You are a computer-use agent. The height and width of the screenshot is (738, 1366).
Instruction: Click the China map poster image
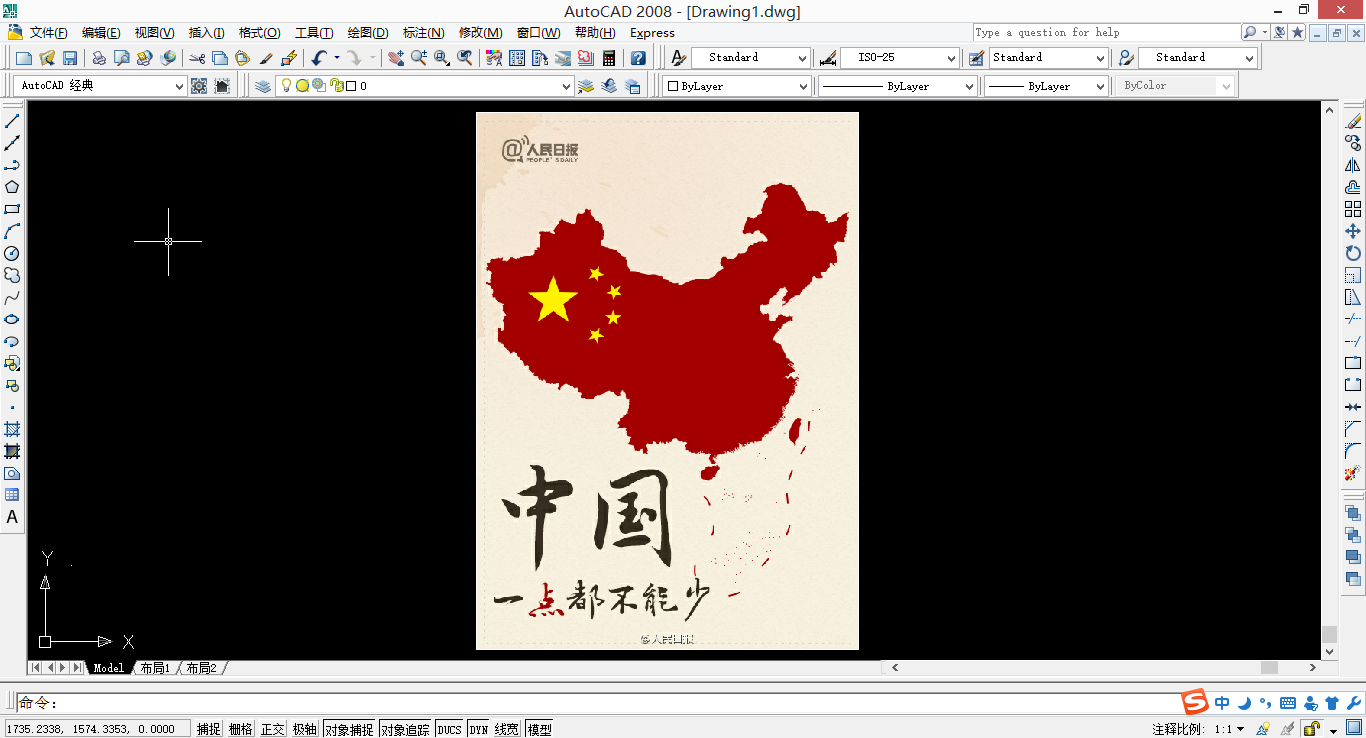coord(667,381)
